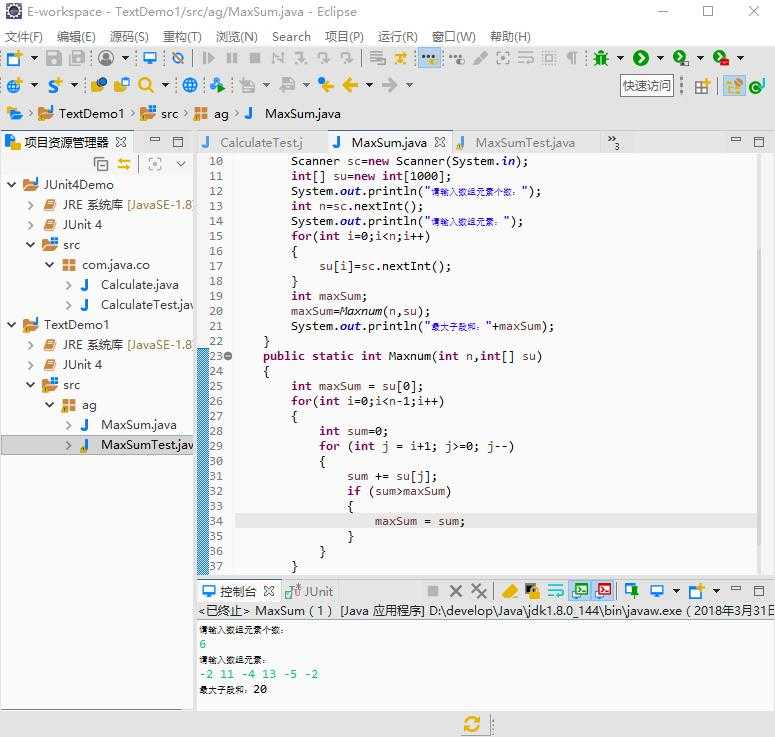Click the Open Perspective icon
Viewport: 775px width, 737px height.
tap(702, 87)
